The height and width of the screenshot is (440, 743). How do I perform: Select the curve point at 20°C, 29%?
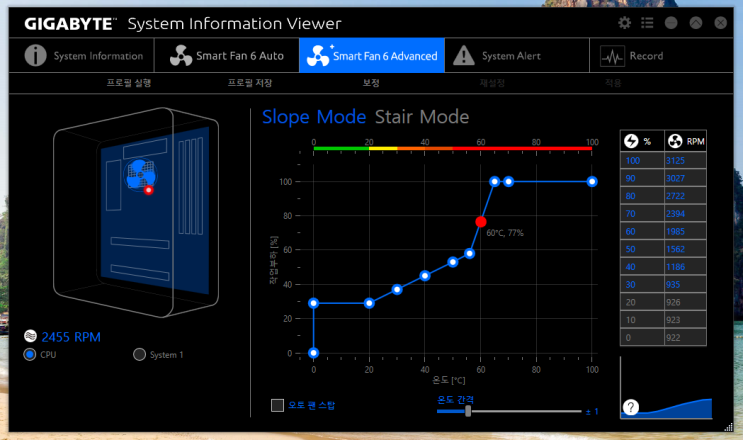(369, 303)
